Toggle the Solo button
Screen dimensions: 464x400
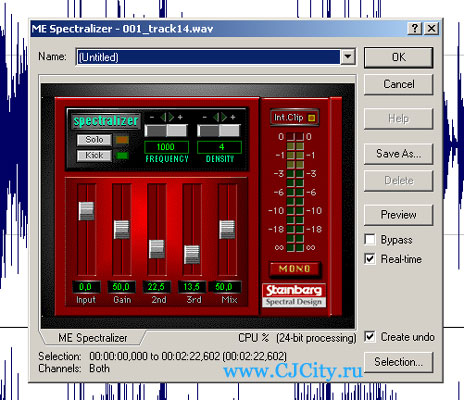[94, 140]
